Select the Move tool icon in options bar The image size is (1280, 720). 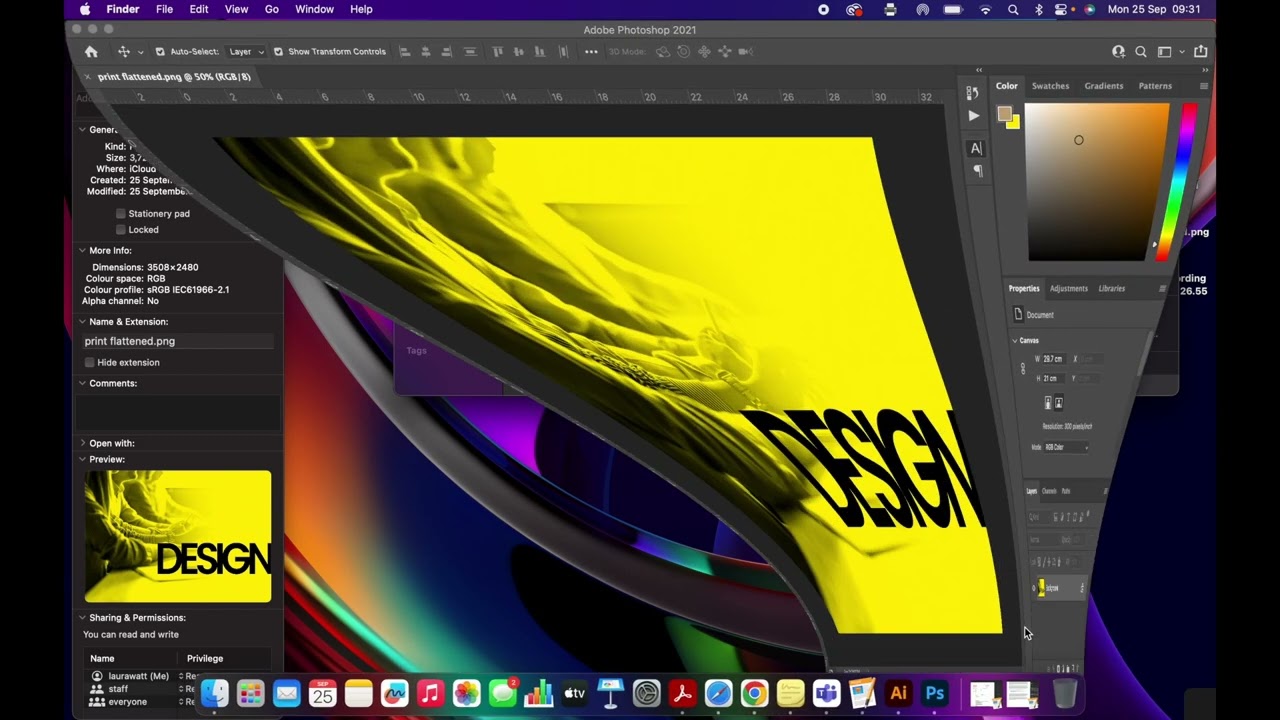124,52
